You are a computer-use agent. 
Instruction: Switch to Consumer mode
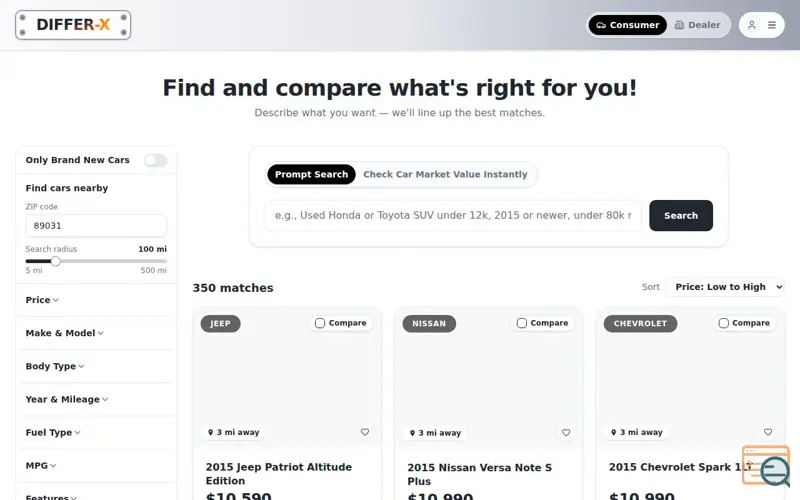[628, 25]
